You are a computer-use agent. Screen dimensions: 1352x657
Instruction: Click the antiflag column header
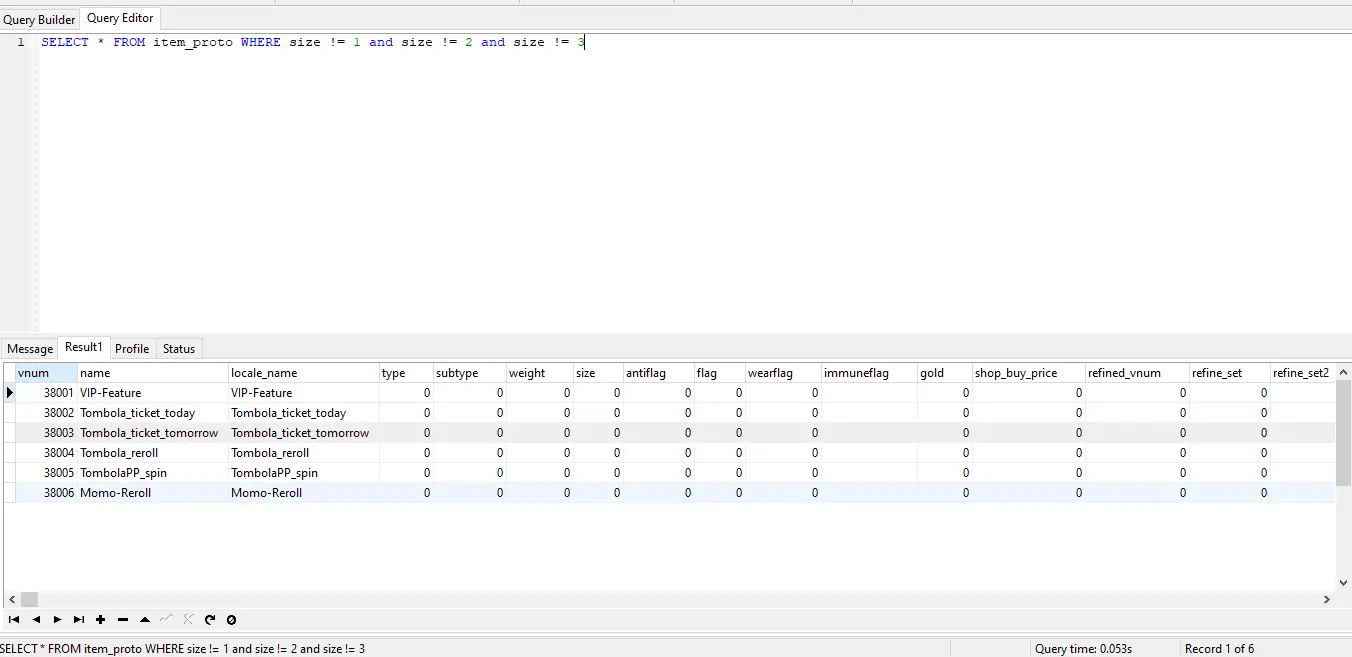point(658,373)
